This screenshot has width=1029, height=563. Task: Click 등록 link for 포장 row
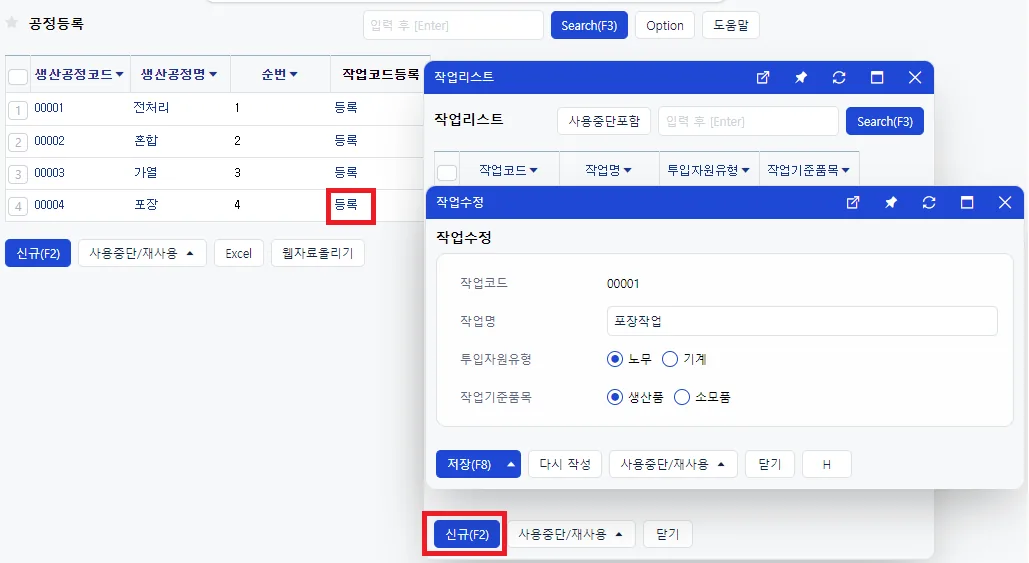pyautogui.click(x=346, y=204)
